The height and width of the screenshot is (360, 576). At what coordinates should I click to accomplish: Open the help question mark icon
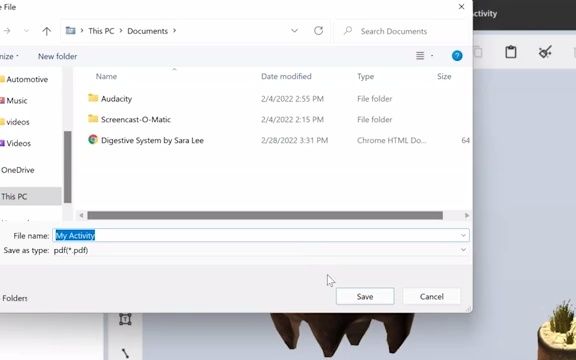457,56
